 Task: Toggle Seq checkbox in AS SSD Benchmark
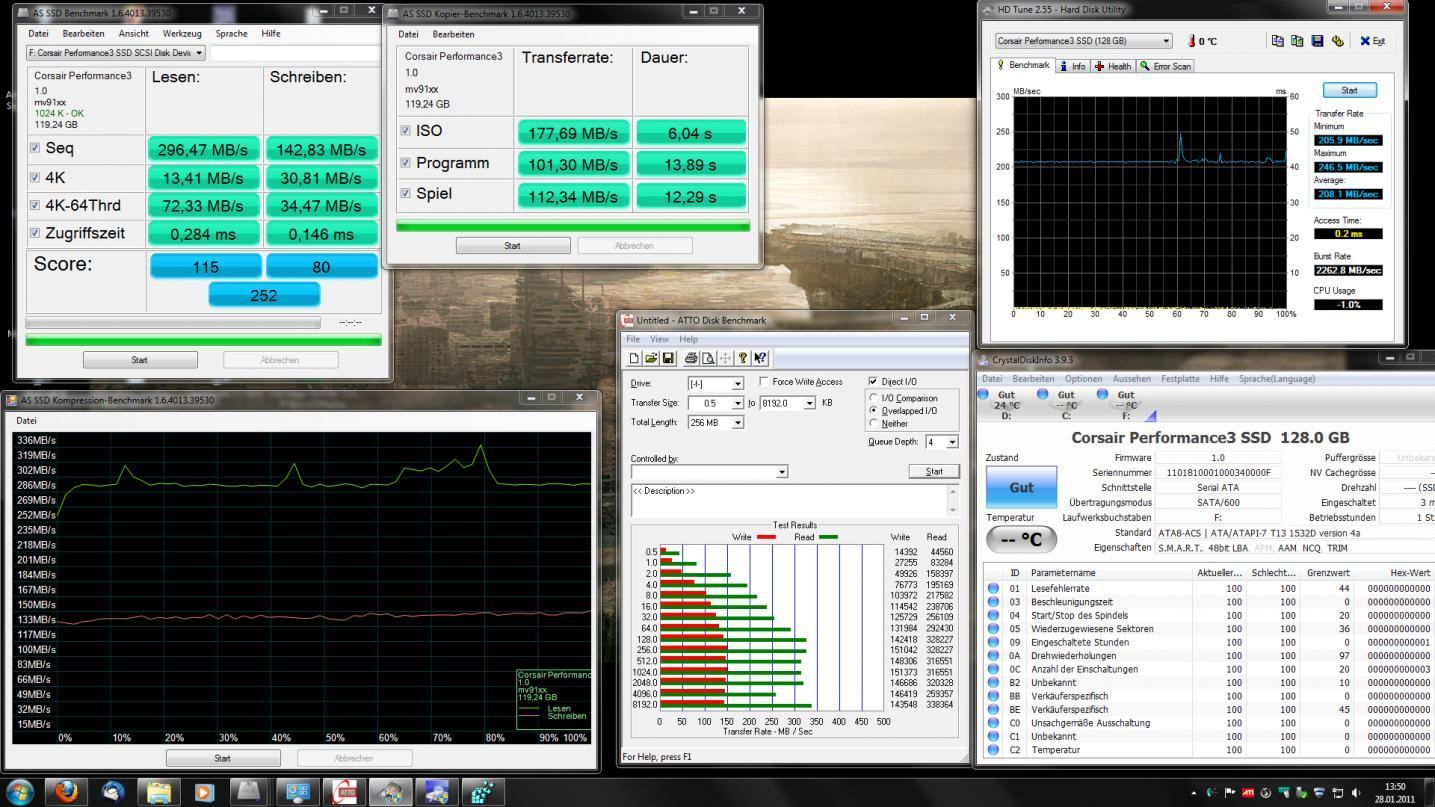click(x=35, y=148)
